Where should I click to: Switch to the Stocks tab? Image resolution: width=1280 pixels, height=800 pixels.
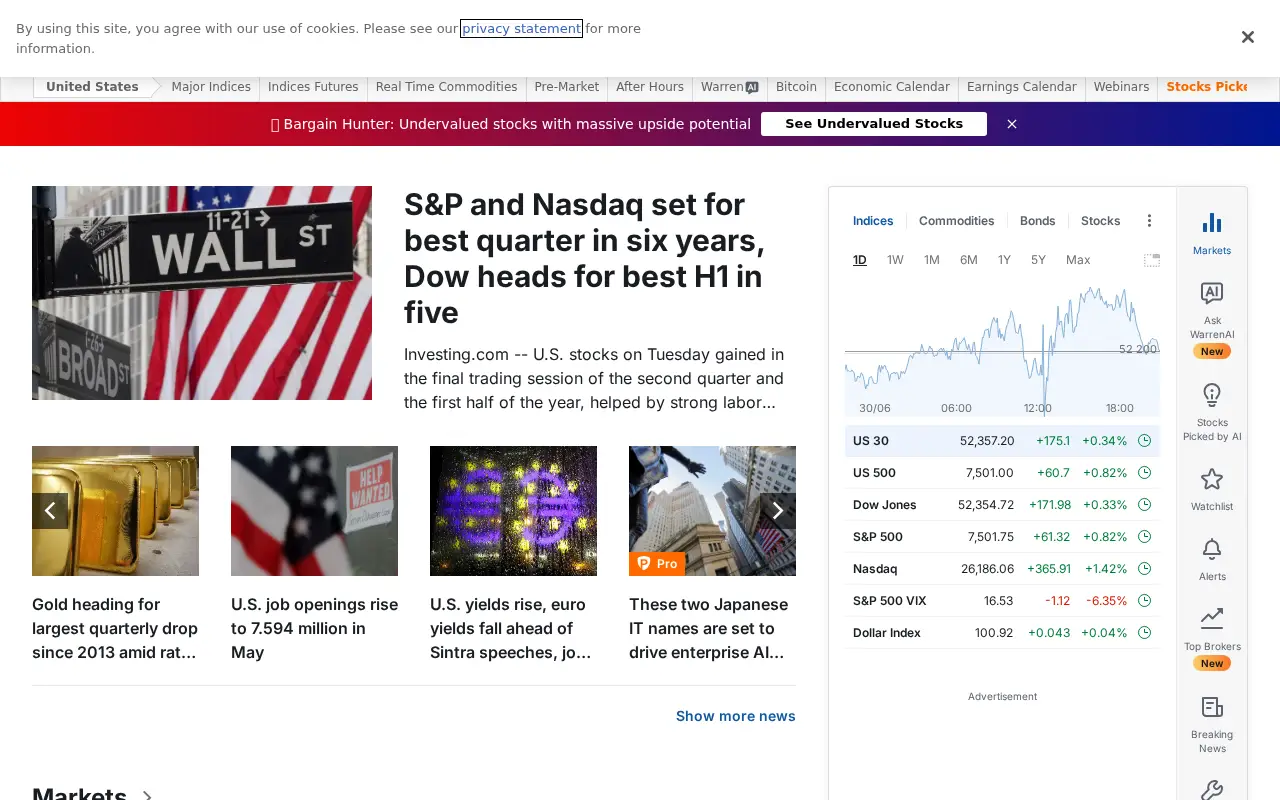[1101, 221]
